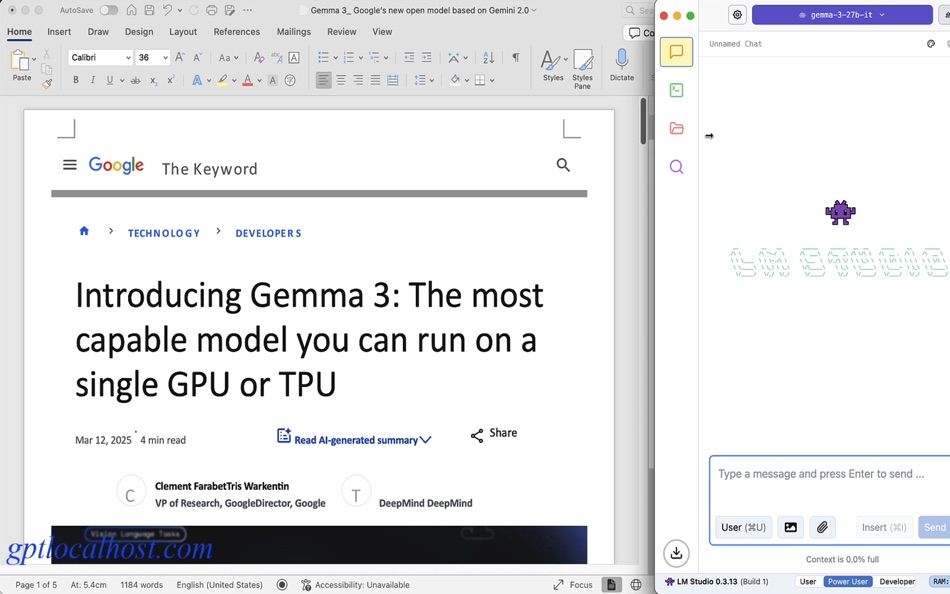Click the Word vertical scrollbar thumb
This screenshot has height=594, width=950.
[x=643, y=122]
